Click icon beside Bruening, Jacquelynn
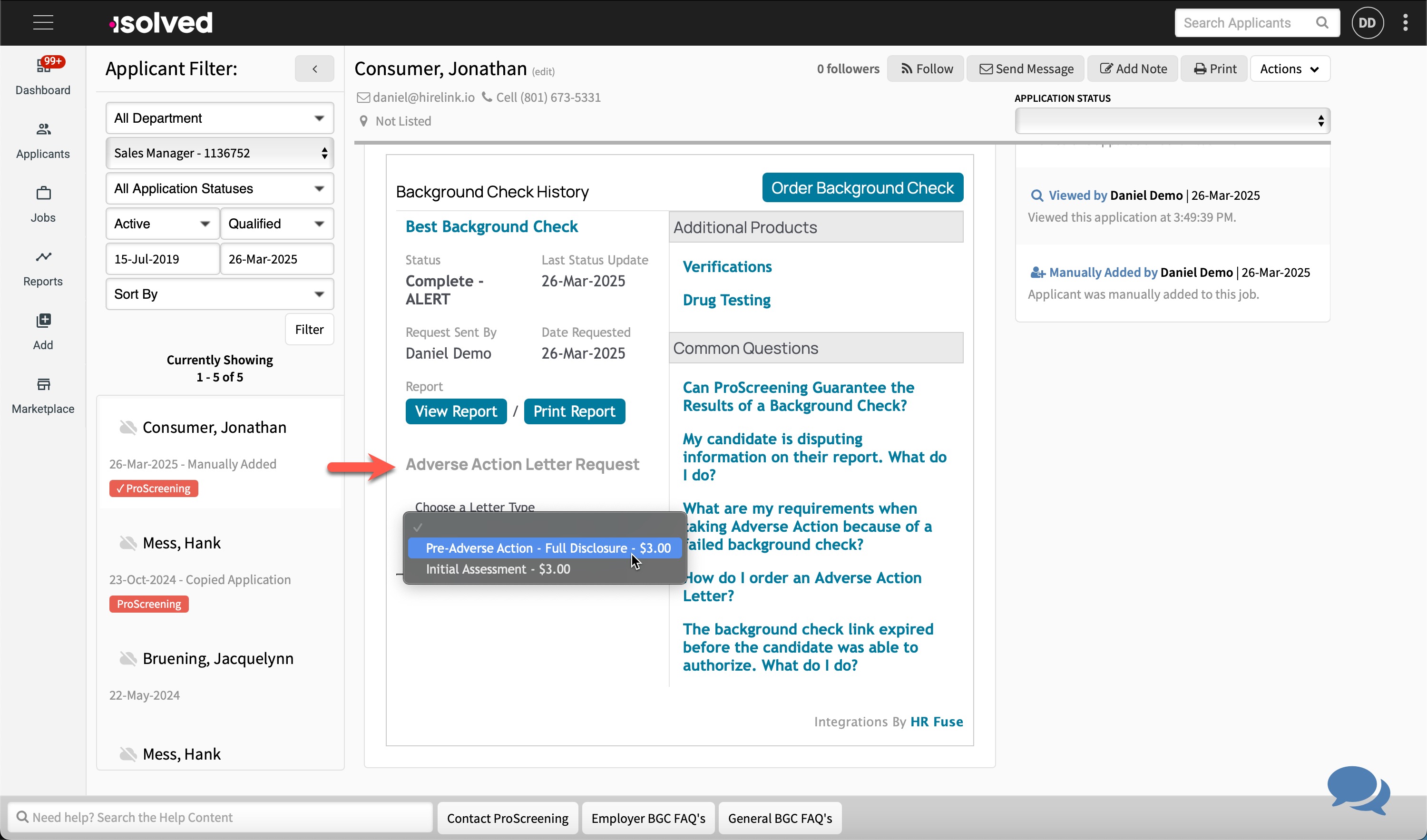Viewport: 1427px width, 840px height. [x=128, y=659]
